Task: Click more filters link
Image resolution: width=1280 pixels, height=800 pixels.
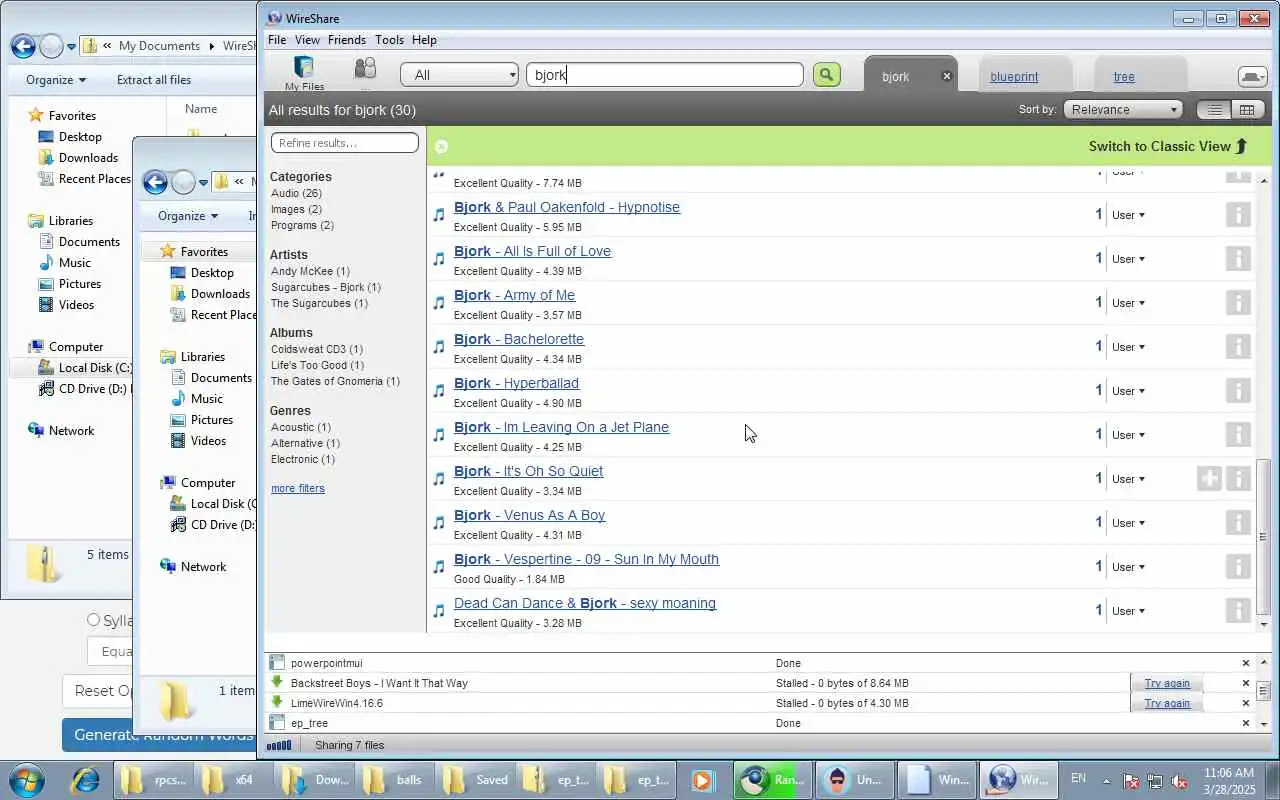Action: coord(298,488)
